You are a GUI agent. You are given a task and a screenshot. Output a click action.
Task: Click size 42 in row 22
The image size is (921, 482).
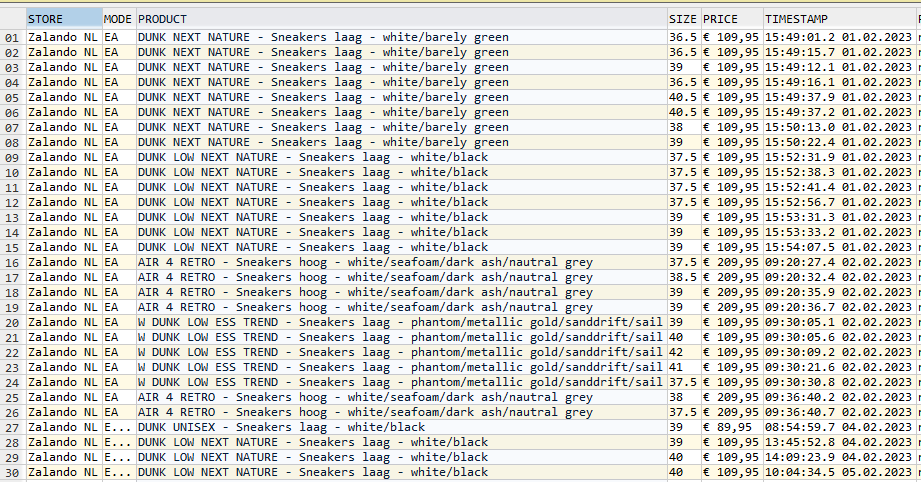pos(684,352)
